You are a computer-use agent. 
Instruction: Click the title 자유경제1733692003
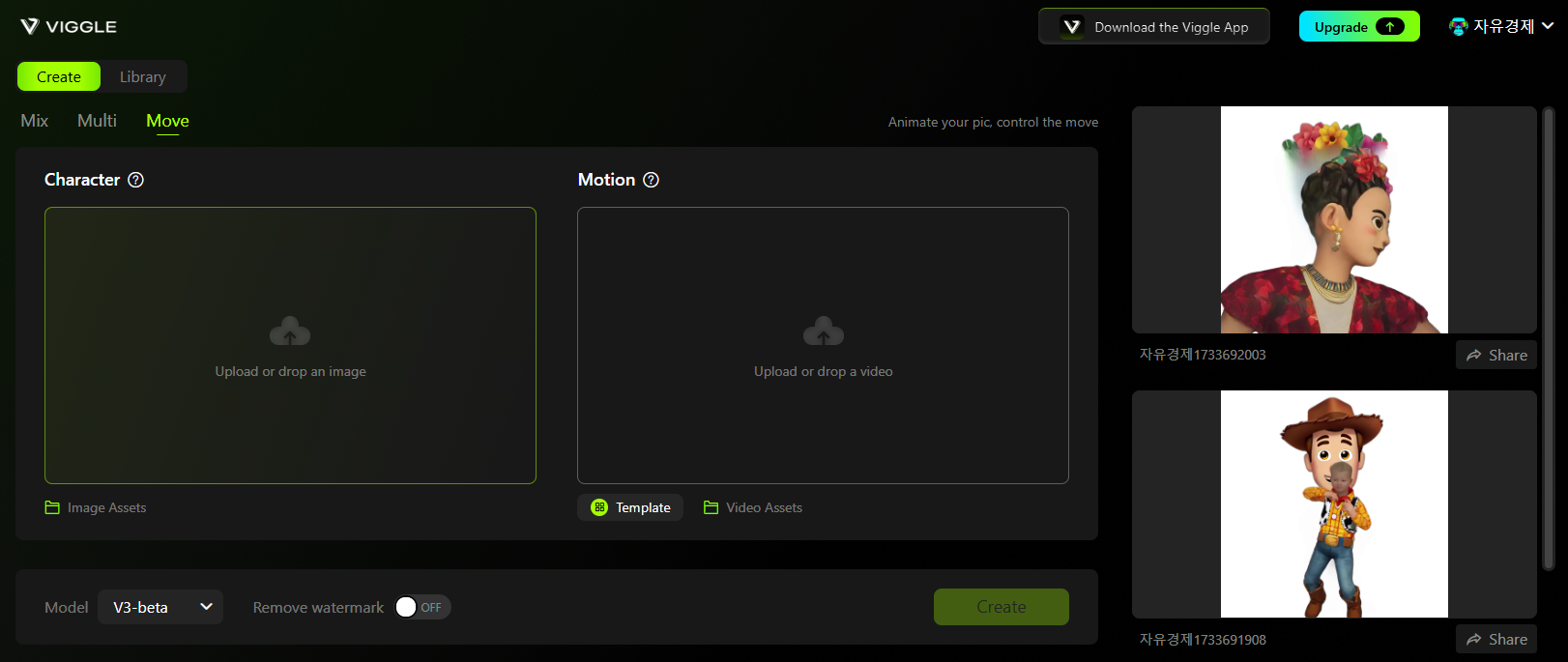tap(1203, 355)
